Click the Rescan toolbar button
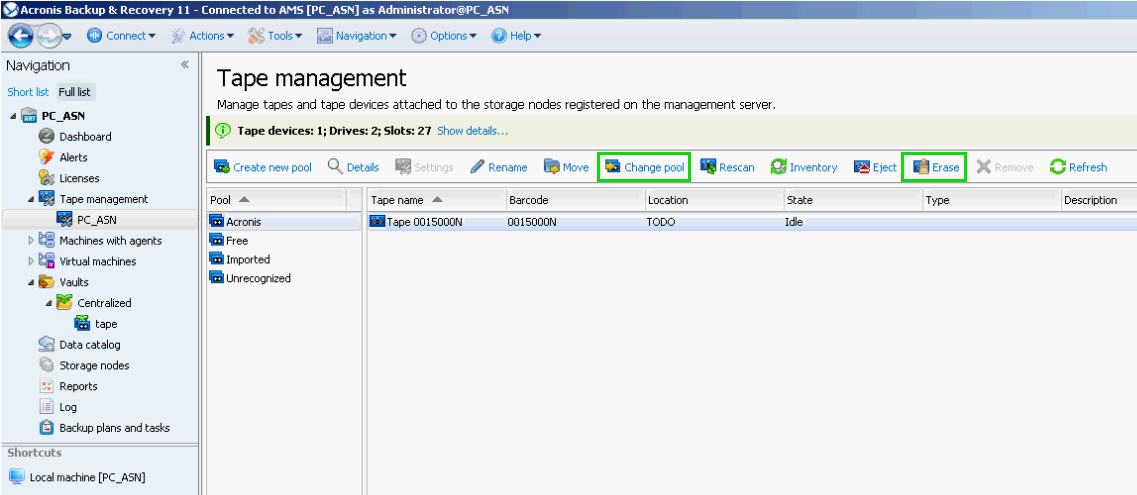This screenshot has width=1137, height=495. [727, 167]
